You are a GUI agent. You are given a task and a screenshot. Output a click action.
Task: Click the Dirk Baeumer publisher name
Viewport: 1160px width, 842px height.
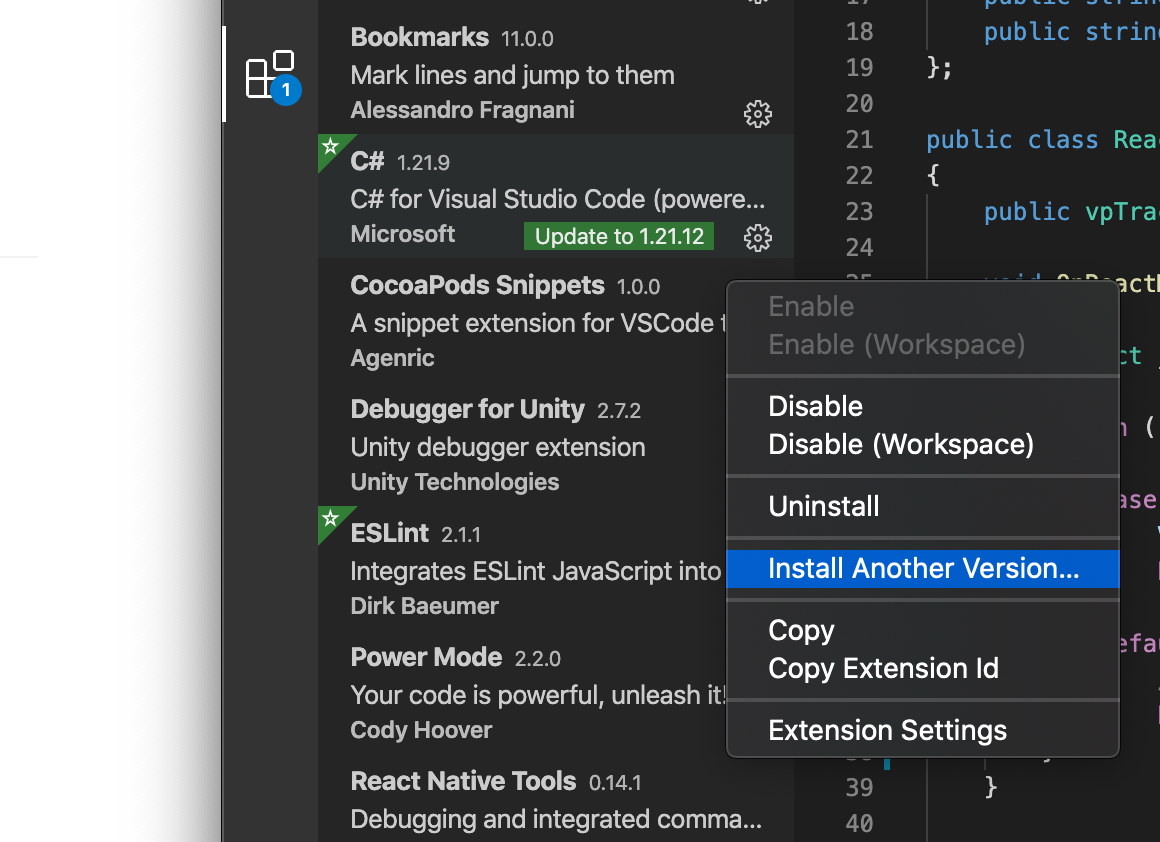(425, 606)
